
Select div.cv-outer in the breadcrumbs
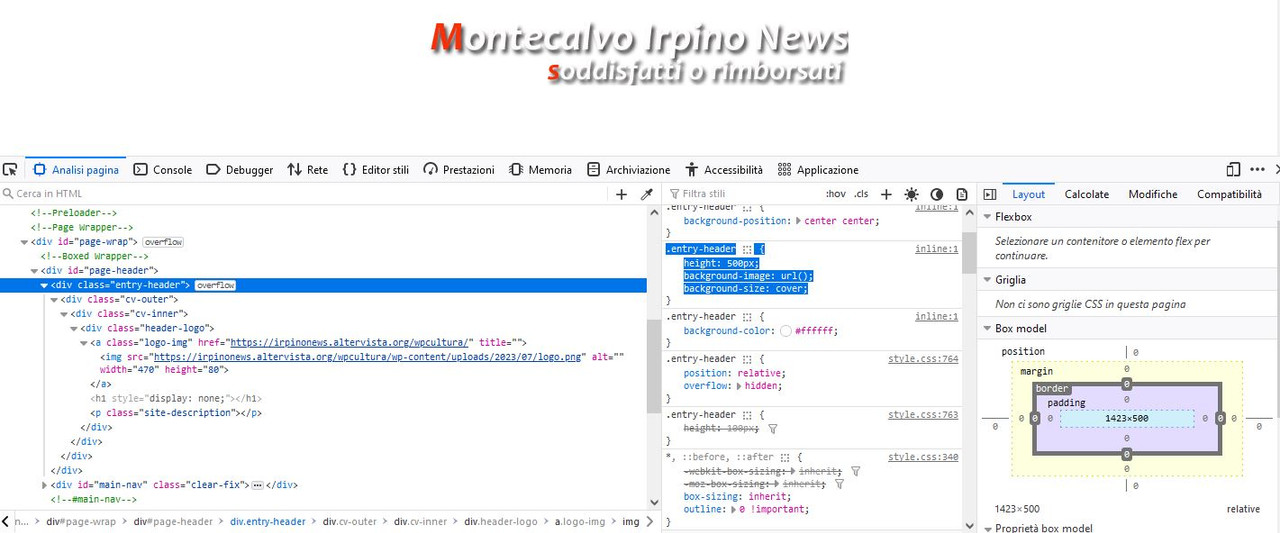(349, 522)
